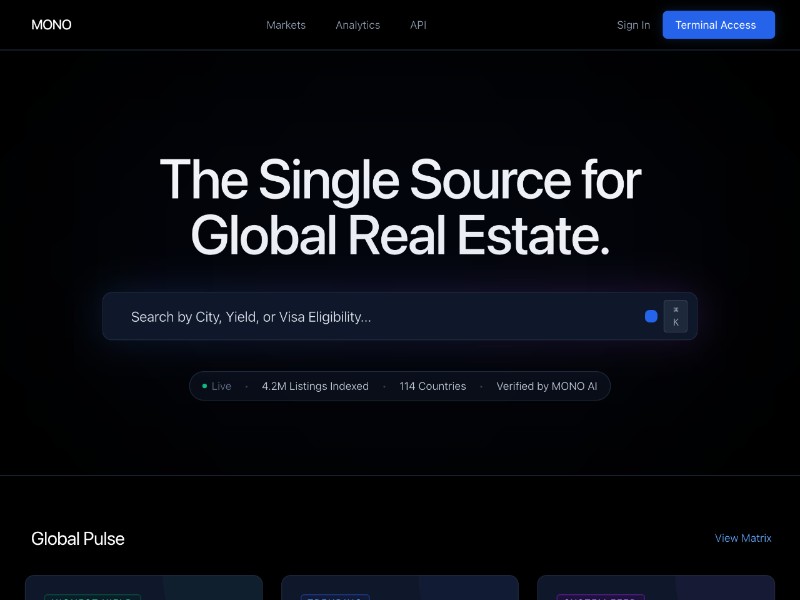Open the API nav link
The image size is (800, 600).
click(x=418, y=25)
